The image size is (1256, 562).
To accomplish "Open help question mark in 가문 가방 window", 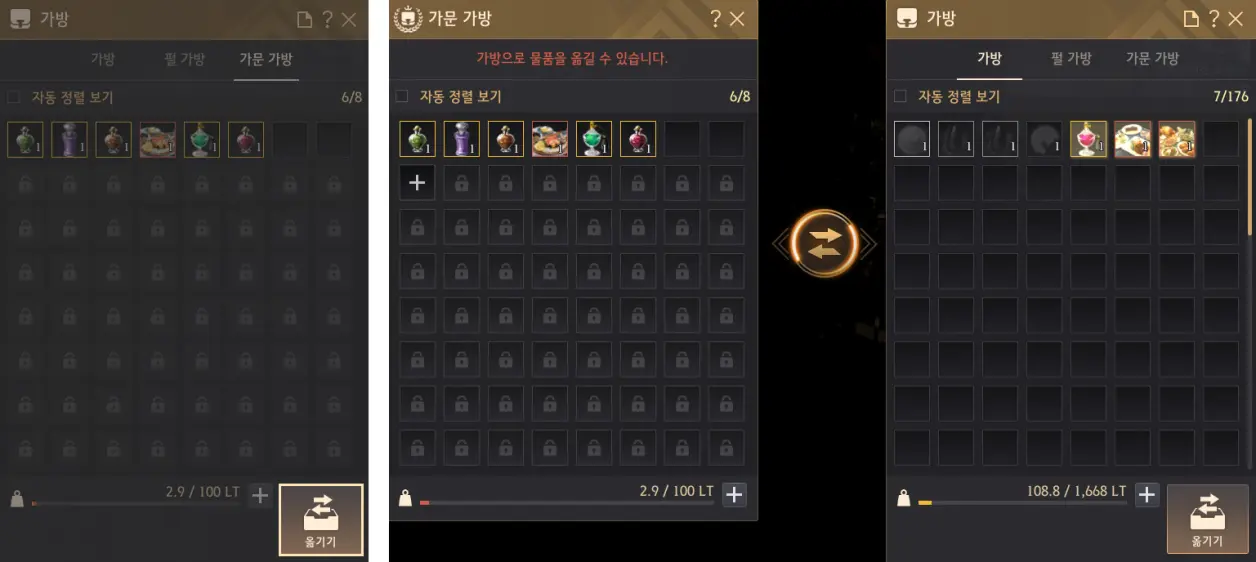I will coord(715,18).
